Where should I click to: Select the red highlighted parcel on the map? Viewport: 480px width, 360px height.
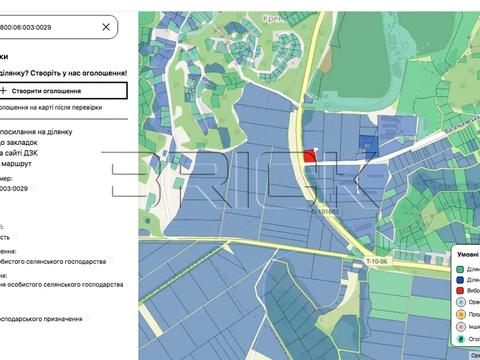click(x=309, y=156)
